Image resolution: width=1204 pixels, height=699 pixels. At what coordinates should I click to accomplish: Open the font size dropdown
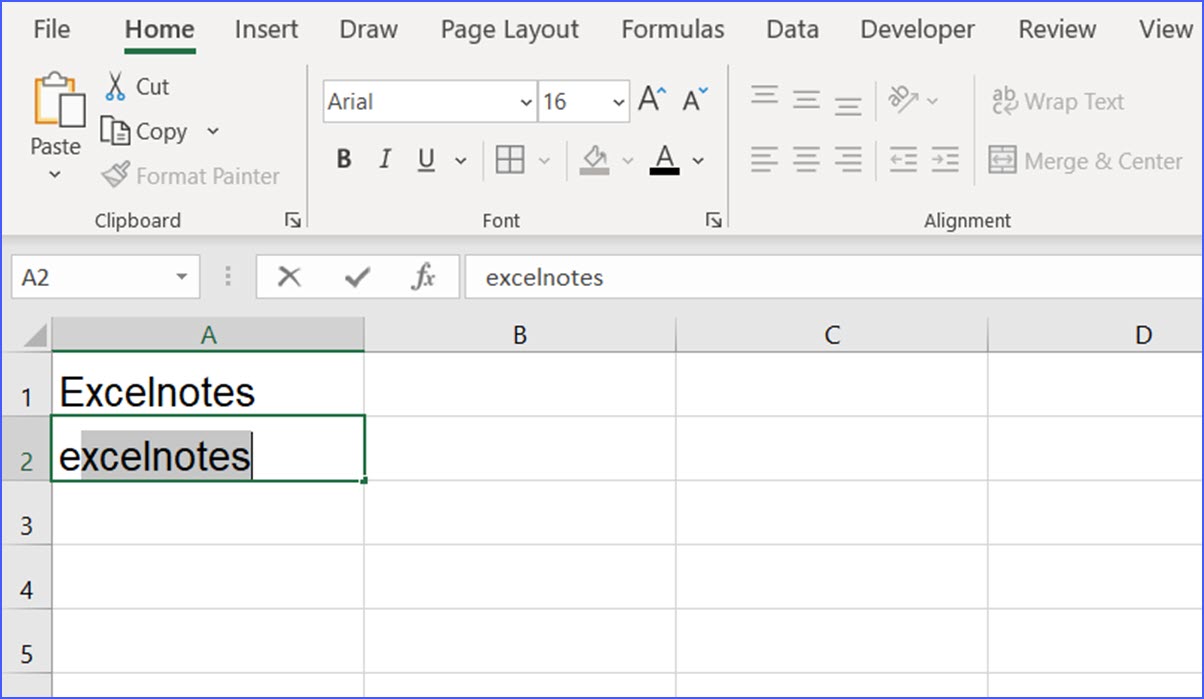pyautogui.click(x=618, y=101)
